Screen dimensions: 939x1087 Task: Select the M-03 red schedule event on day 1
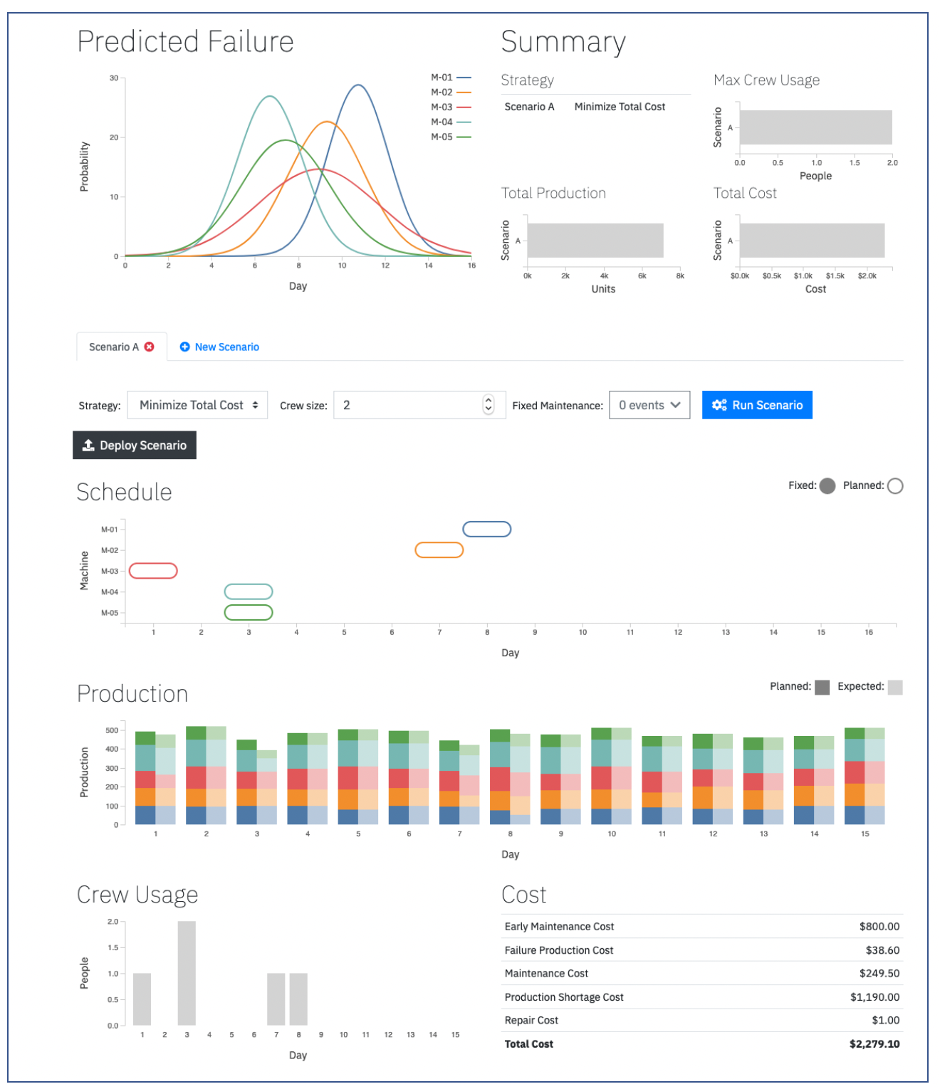point(153,571)
